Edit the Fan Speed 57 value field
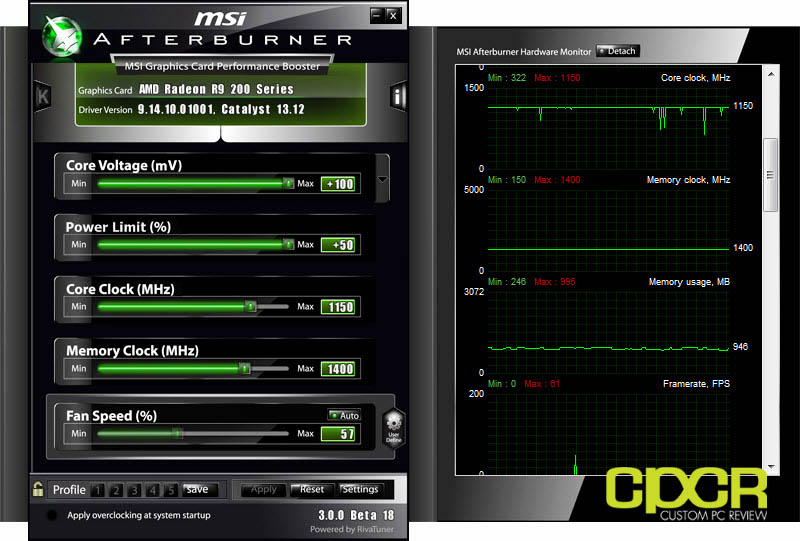 (338, 434)
